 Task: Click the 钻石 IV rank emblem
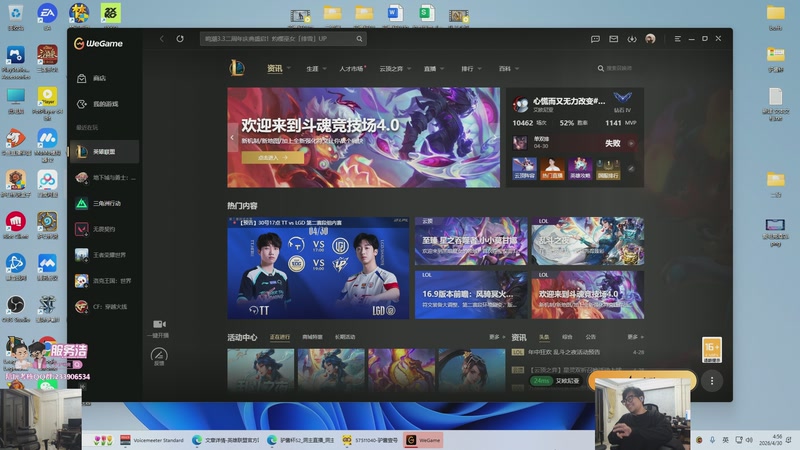[622, 98]
